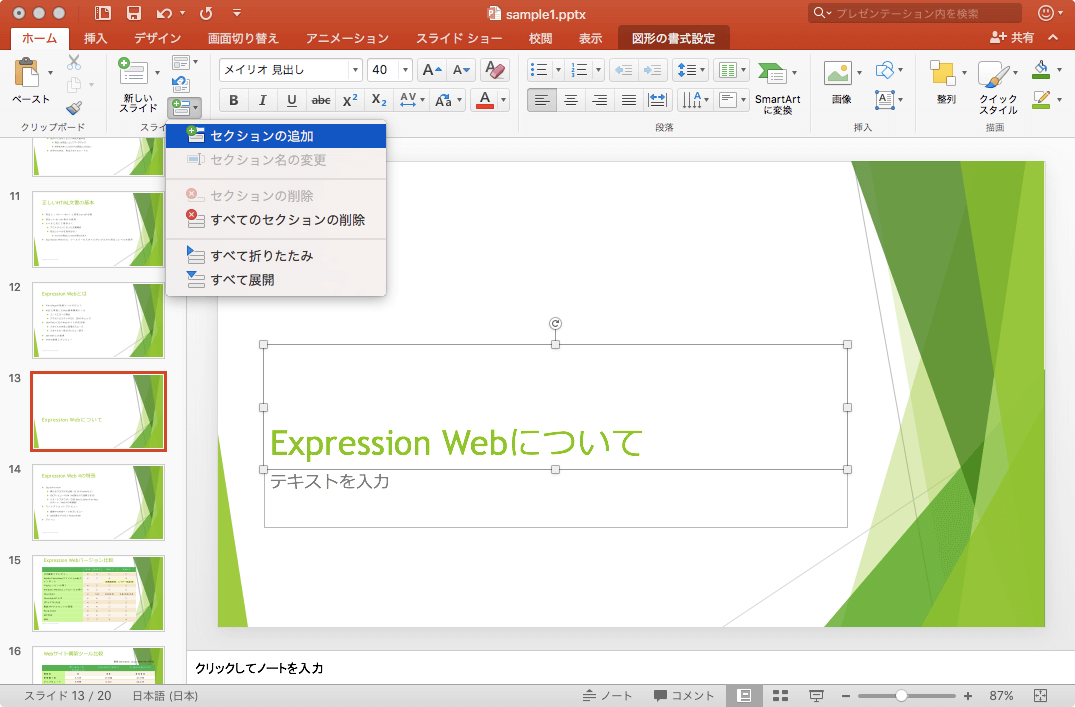Open bullet list style dropdown

pyautogui.click(x=558, y=70)
